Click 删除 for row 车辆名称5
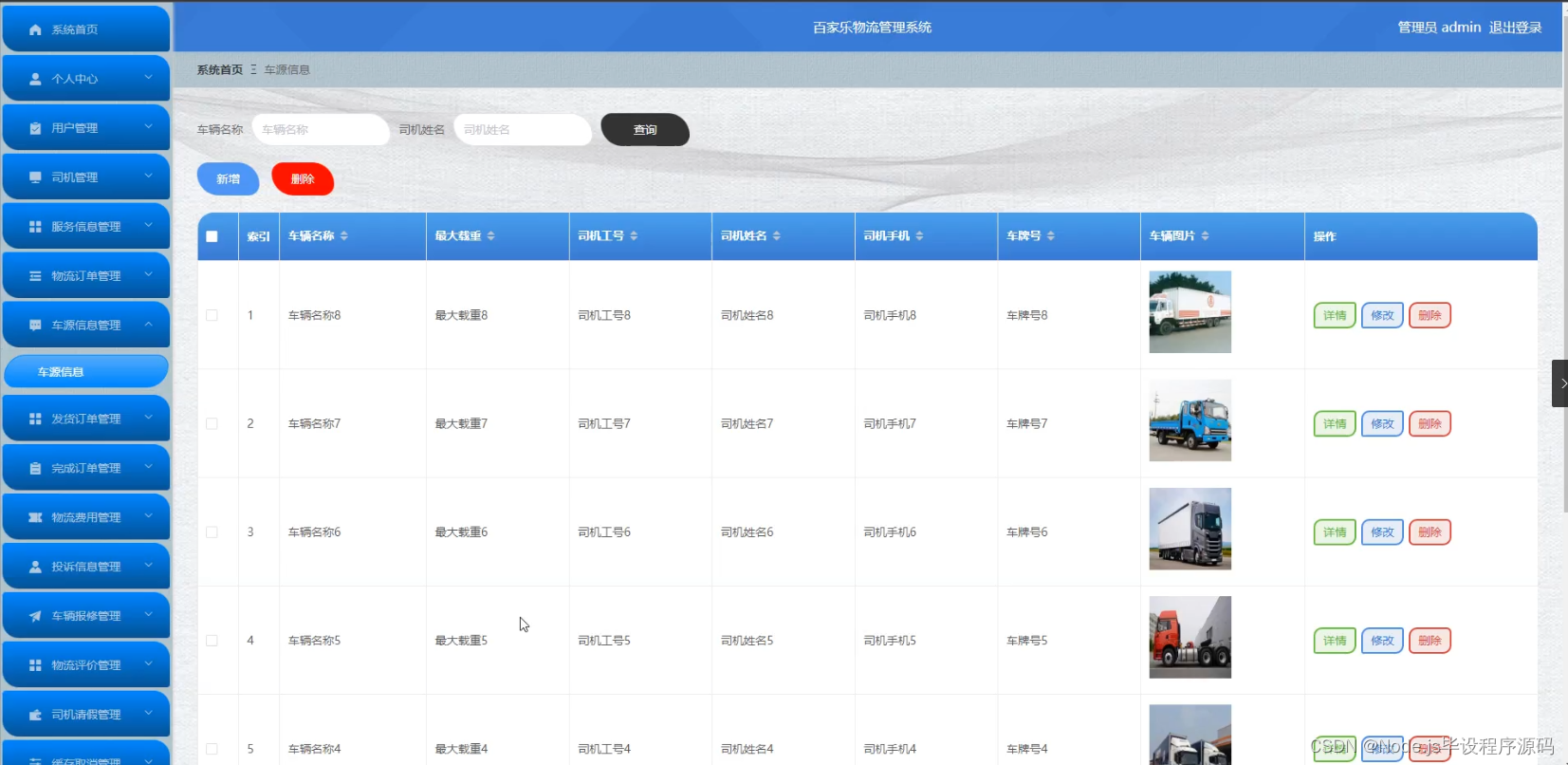This screenshot has height=765, width=1568. point(1430,641)
